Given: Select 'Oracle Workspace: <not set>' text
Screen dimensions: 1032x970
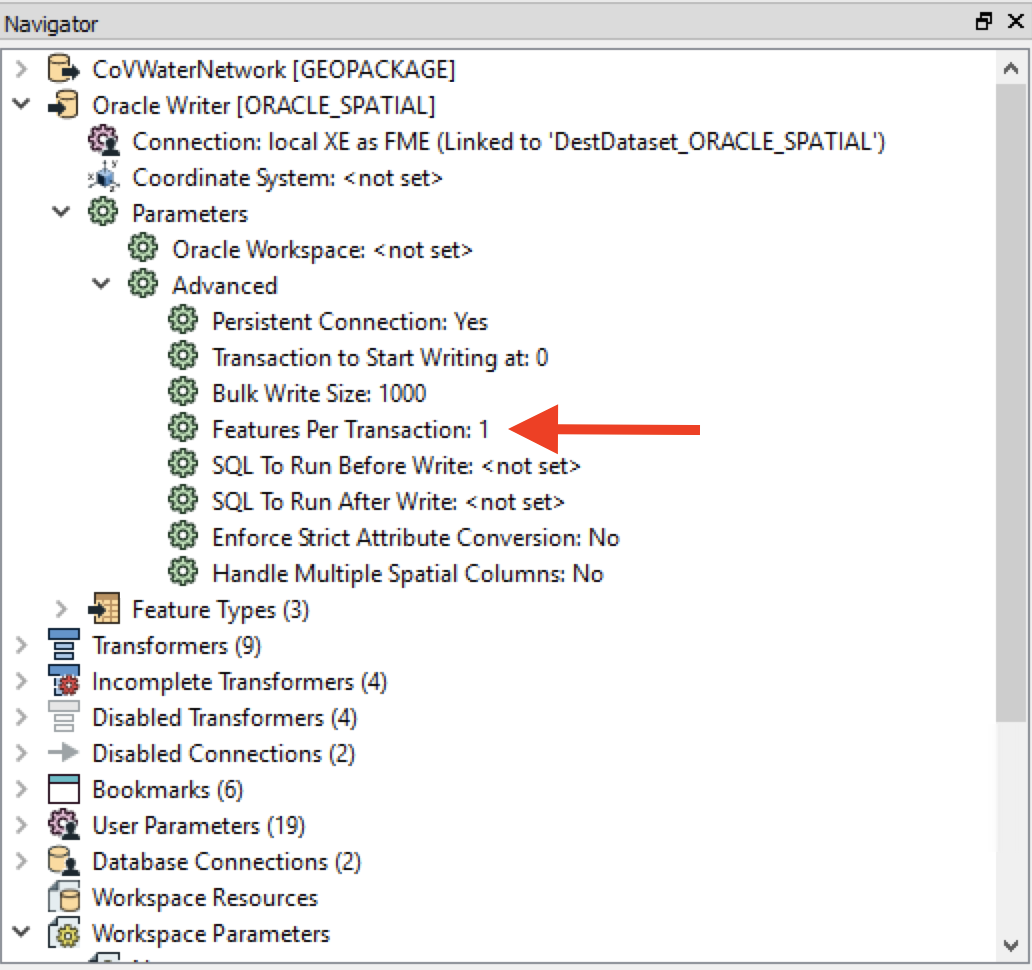Looking at the screenshot, I should click(x=322, y=250).
